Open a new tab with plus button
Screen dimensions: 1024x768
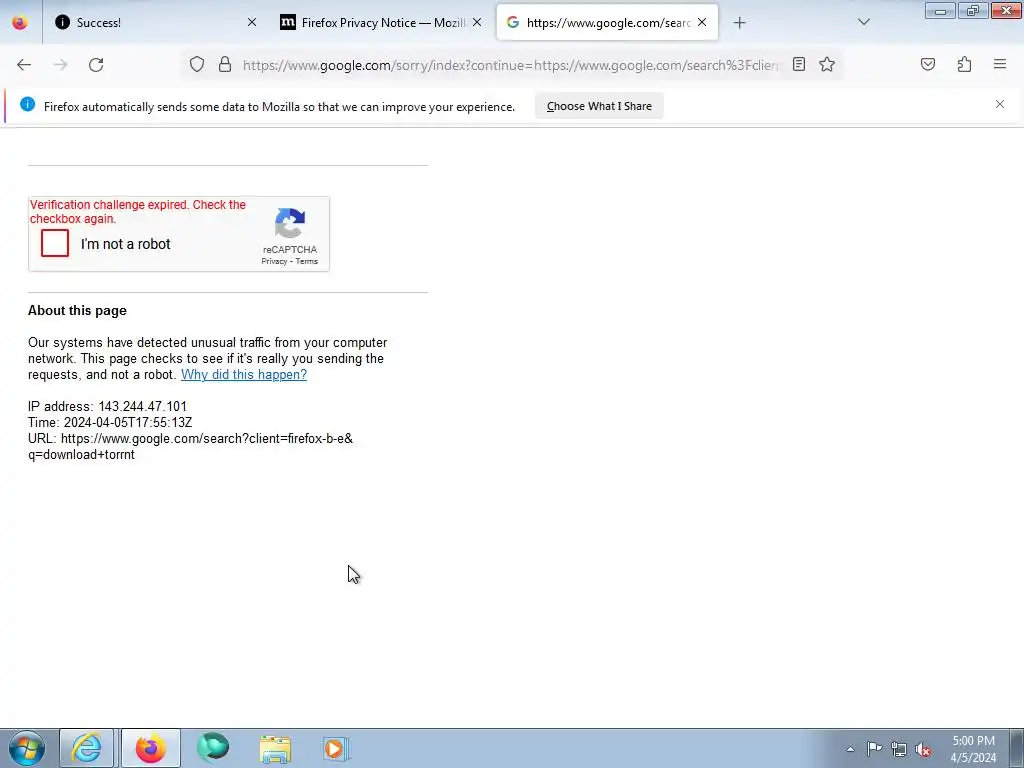coord(739,23)
